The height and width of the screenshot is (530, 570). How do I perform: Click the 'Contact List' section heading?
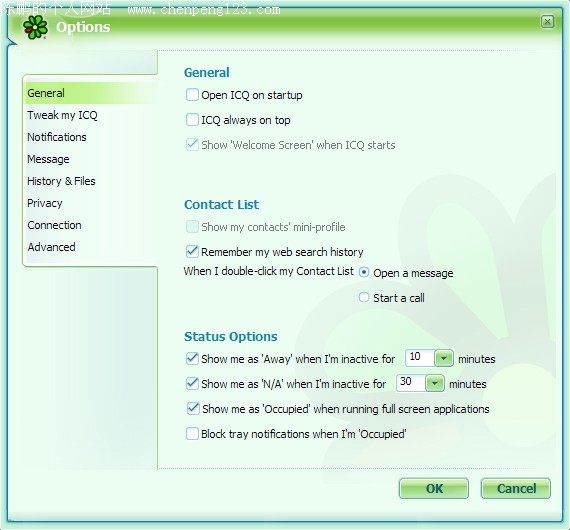pos(221,205)
